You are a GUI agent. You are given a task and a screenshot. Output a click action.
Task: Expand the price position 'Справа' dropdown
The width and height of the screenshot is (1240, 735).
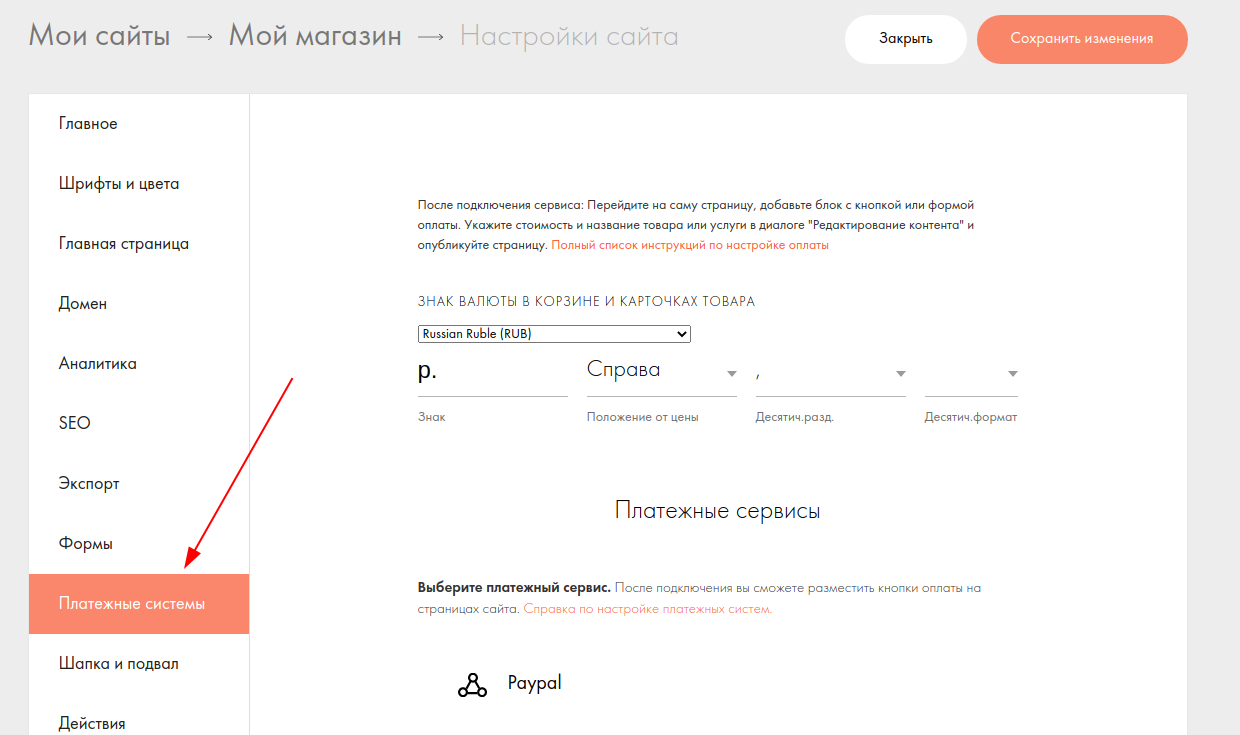coord(661,372)
